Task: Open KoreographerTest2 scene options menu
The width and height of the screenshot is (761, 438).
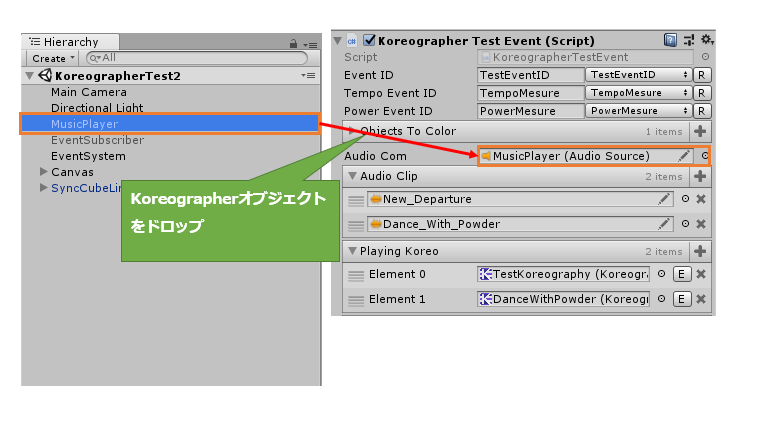Action: 308,75
